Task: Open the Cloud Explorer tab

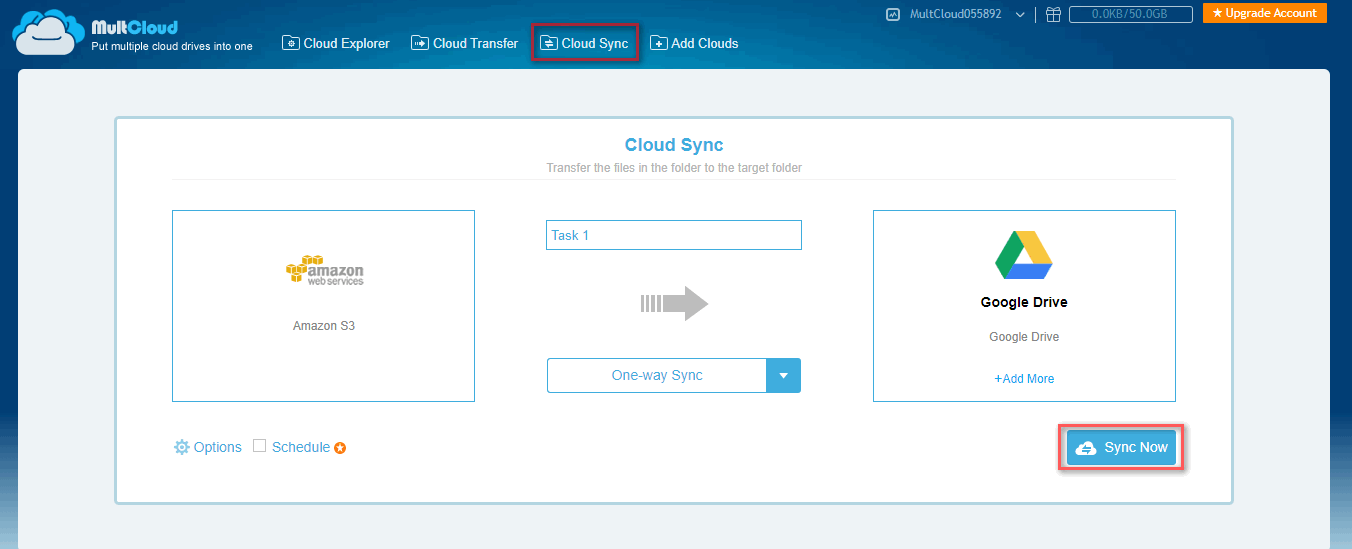Action: [336, 43]
